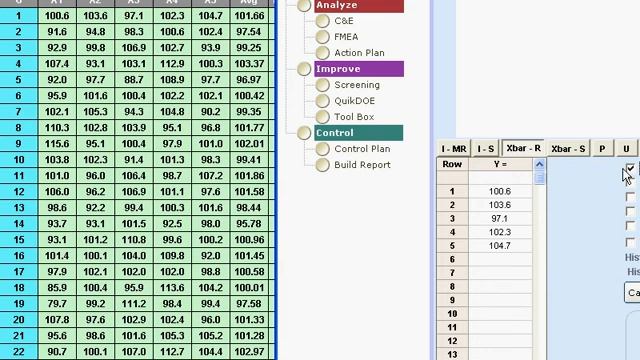Image resolution: width=640 pixels, height=360 pixels.
Task: Click cell 79.7 in row 19
Action: pos(57,304)
